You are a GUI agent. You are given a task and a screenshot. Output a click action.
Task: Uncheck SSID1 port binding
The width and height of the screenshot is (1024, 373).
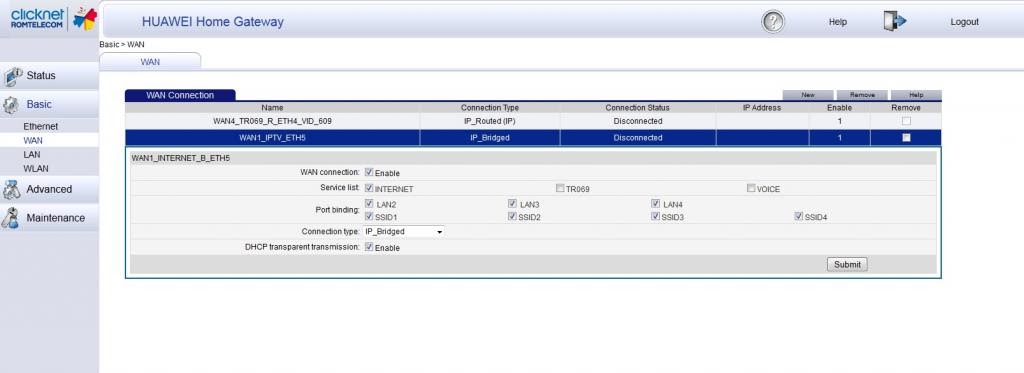[370, 216]
